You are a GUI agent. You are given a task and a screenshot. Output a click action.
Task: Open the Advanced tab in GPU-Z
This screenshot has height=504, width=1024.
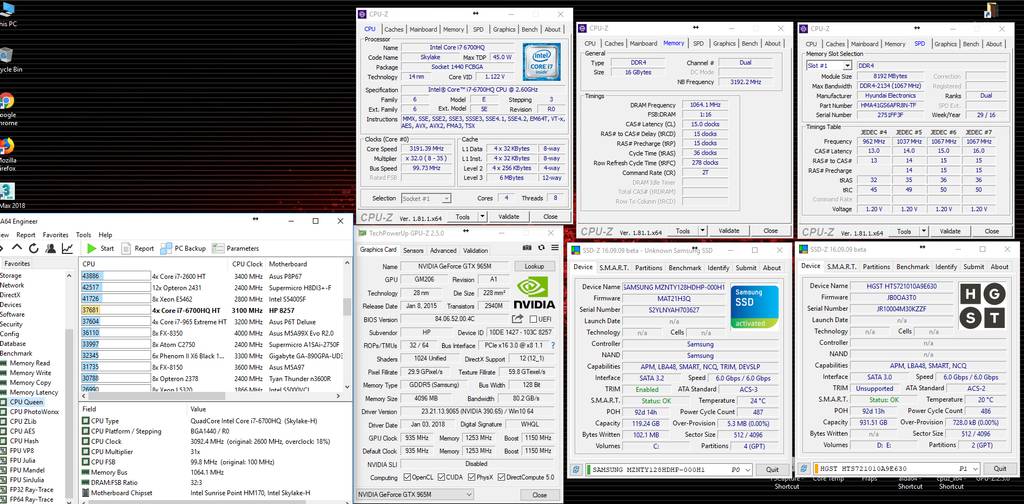[443, 251]
